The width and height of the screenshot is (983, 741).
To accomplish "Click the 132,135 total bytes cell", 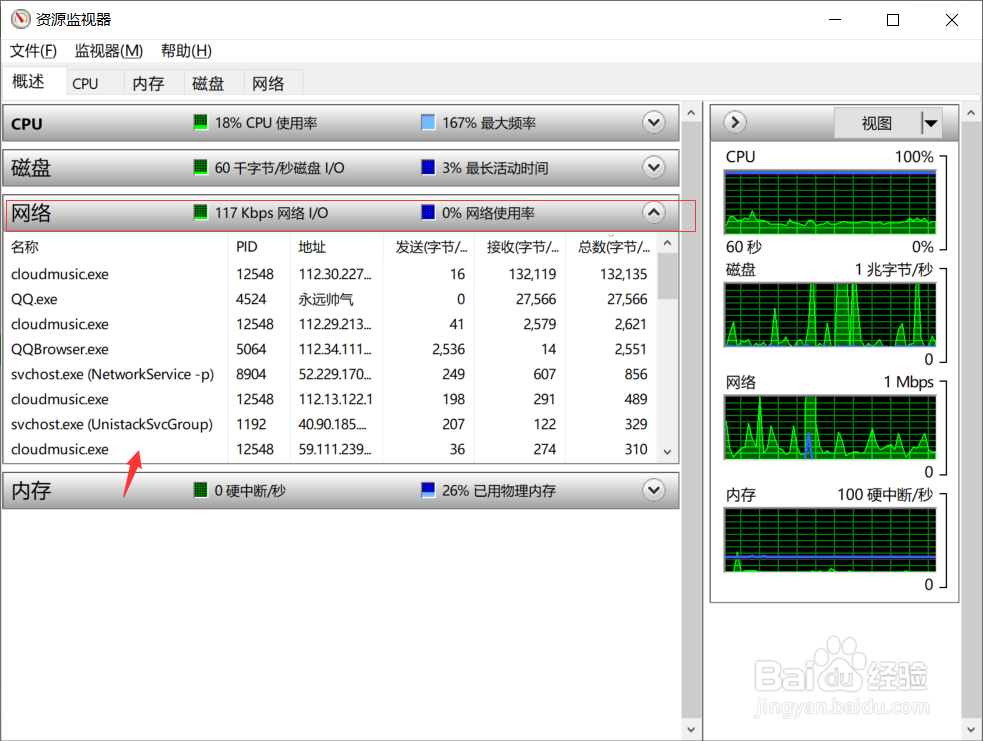I will tap(623, 274).
